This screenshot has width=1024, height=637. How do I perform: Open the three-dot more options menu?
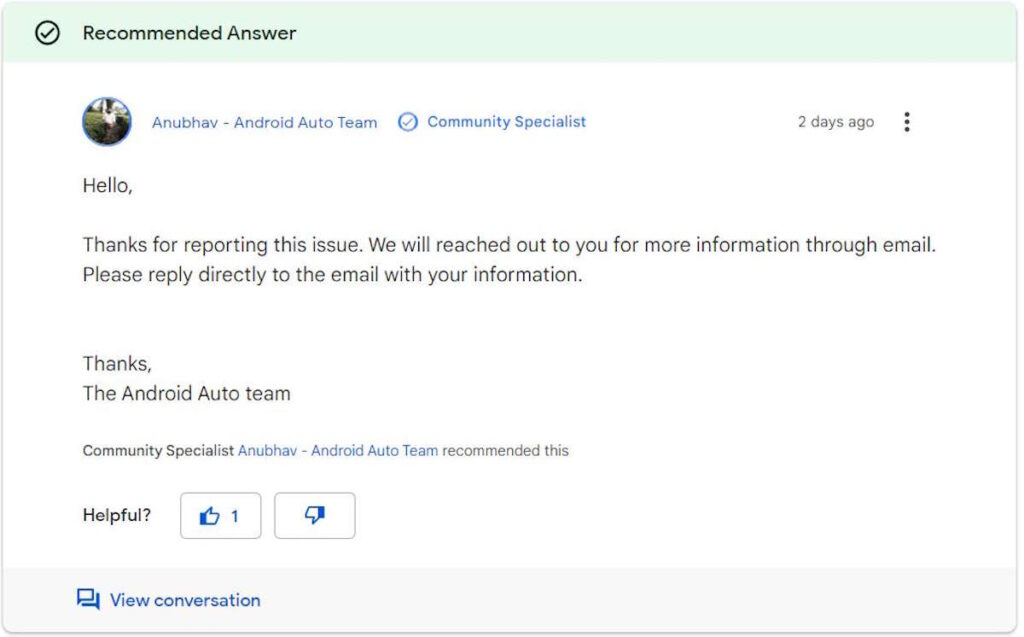tap(906, 122)
